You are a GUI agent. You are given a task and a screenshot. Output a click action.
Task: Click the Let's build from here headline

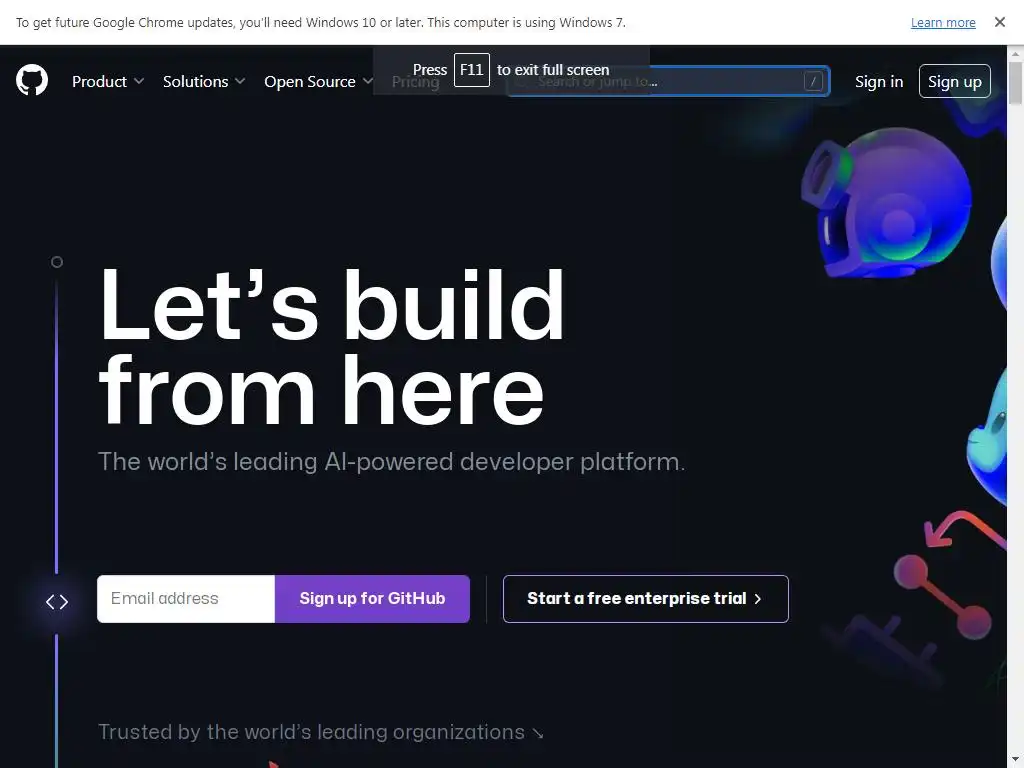pos(331,346)
